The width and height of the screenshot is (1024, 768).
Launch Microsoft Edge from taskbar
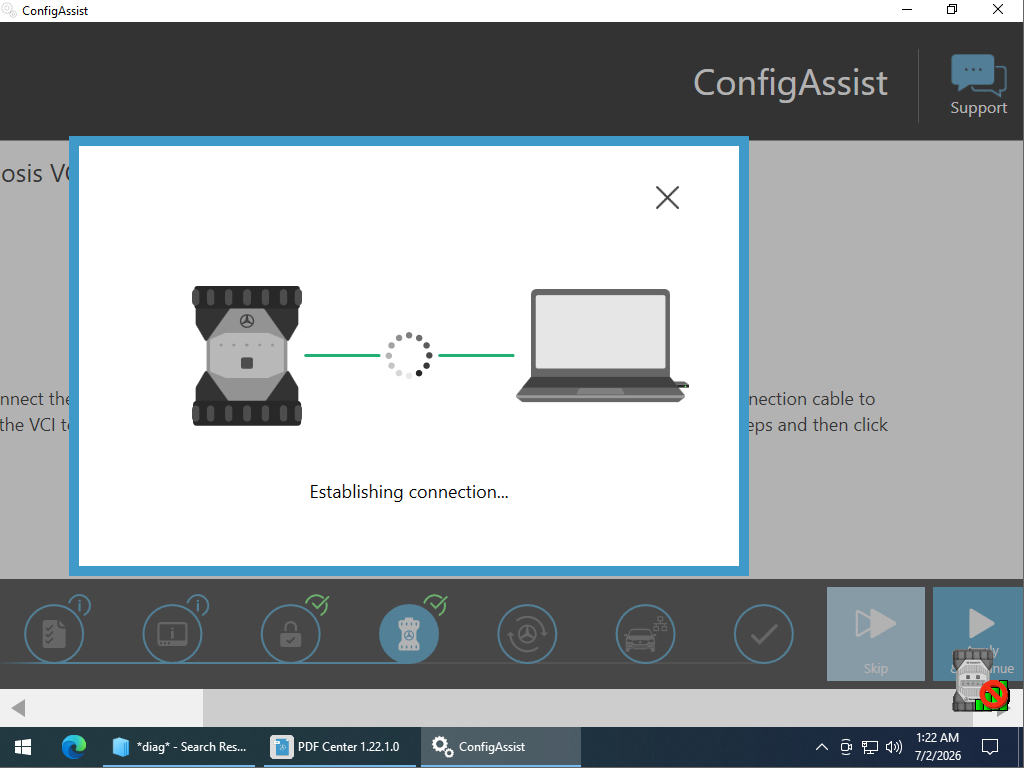[x=74, y=747]
